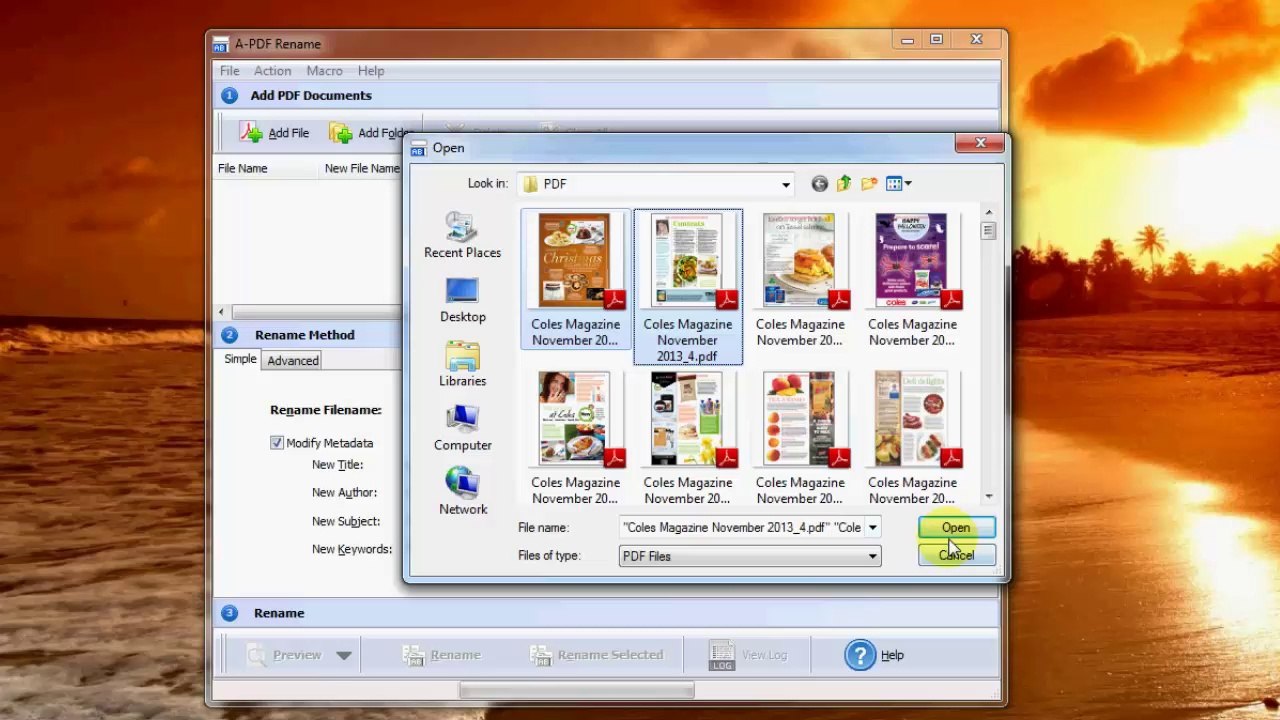Click the Rename Selected button
The width and height of the screenshot is (1280, 720).
(596, 655)
